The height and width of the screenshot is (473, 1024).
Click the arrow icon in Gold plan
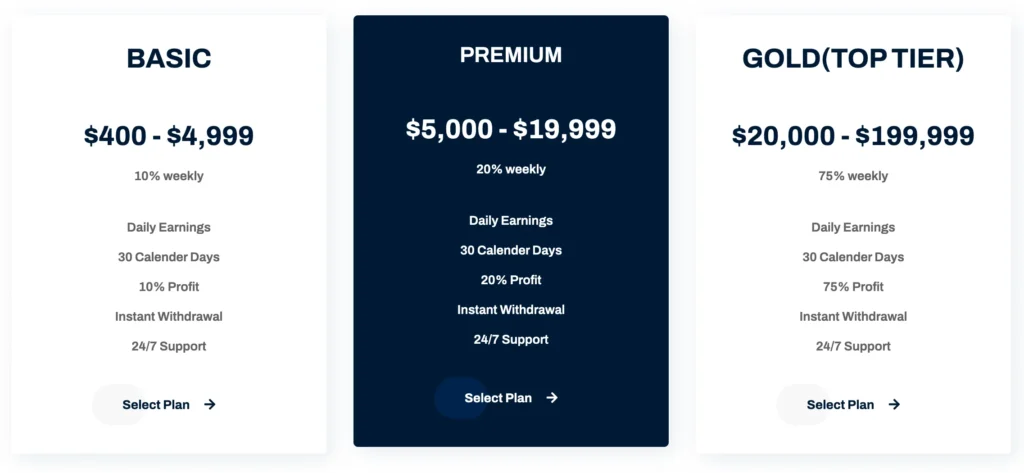pos(894,405)
